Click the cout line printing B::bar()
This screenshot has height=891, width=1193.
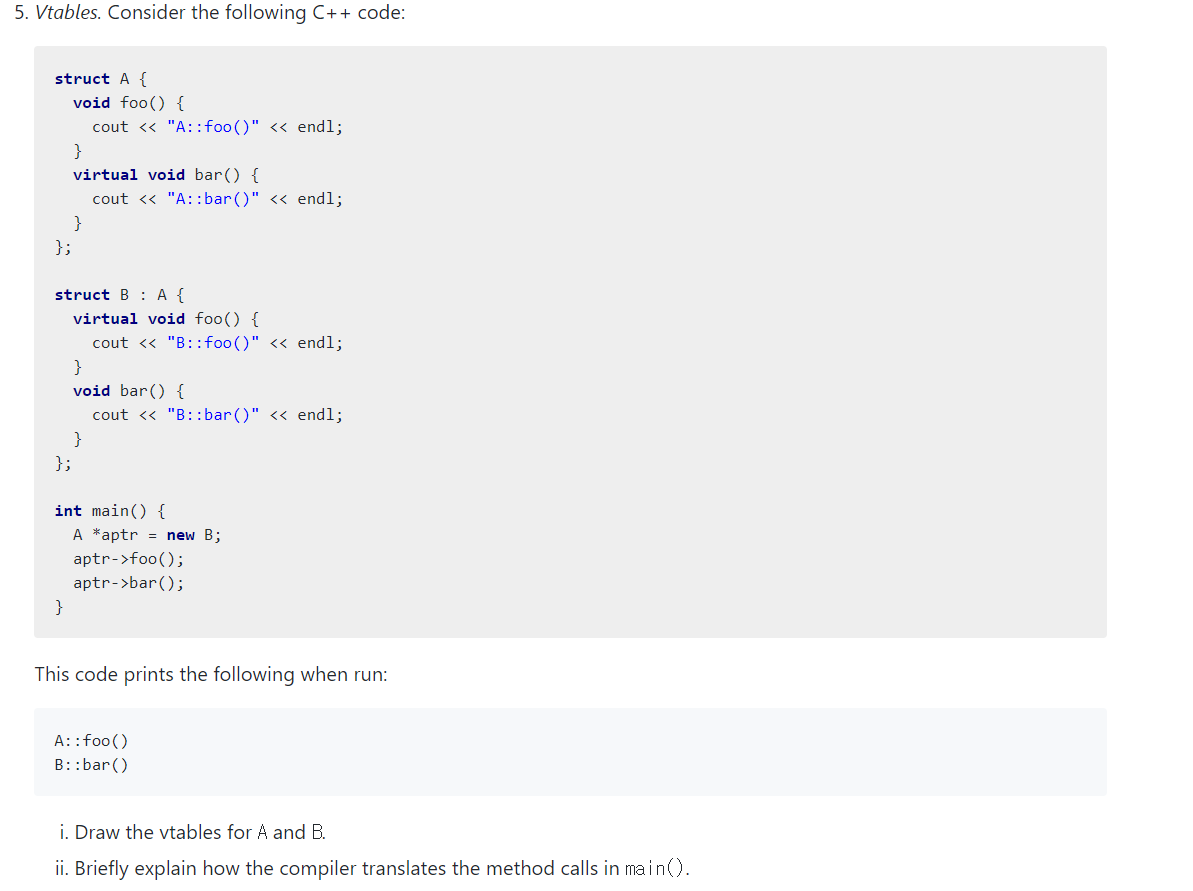[x=217, y=414]
